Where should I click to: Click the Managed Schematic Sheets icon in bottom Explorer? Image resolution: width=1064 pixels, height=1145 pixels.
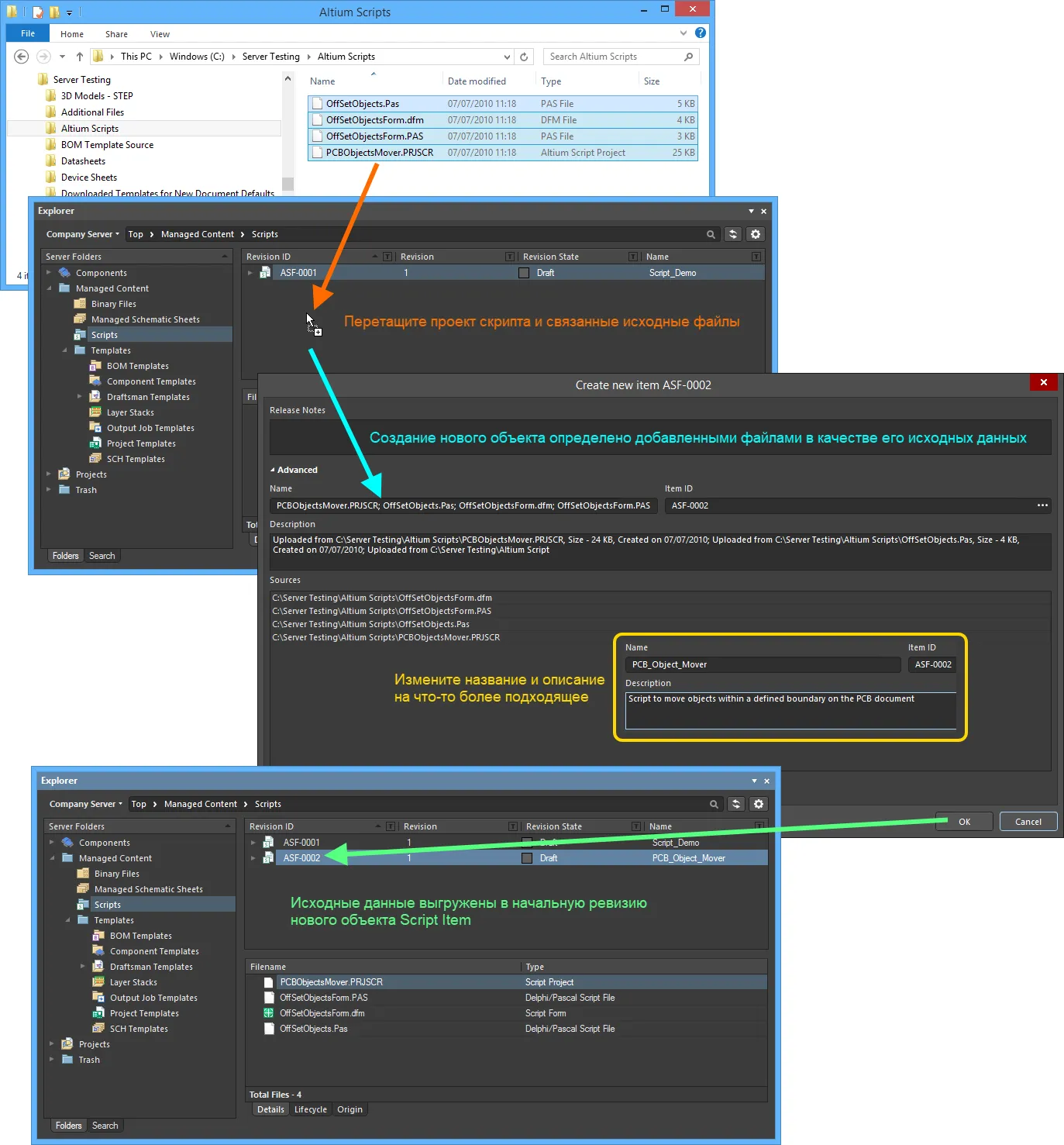point(83,889)
